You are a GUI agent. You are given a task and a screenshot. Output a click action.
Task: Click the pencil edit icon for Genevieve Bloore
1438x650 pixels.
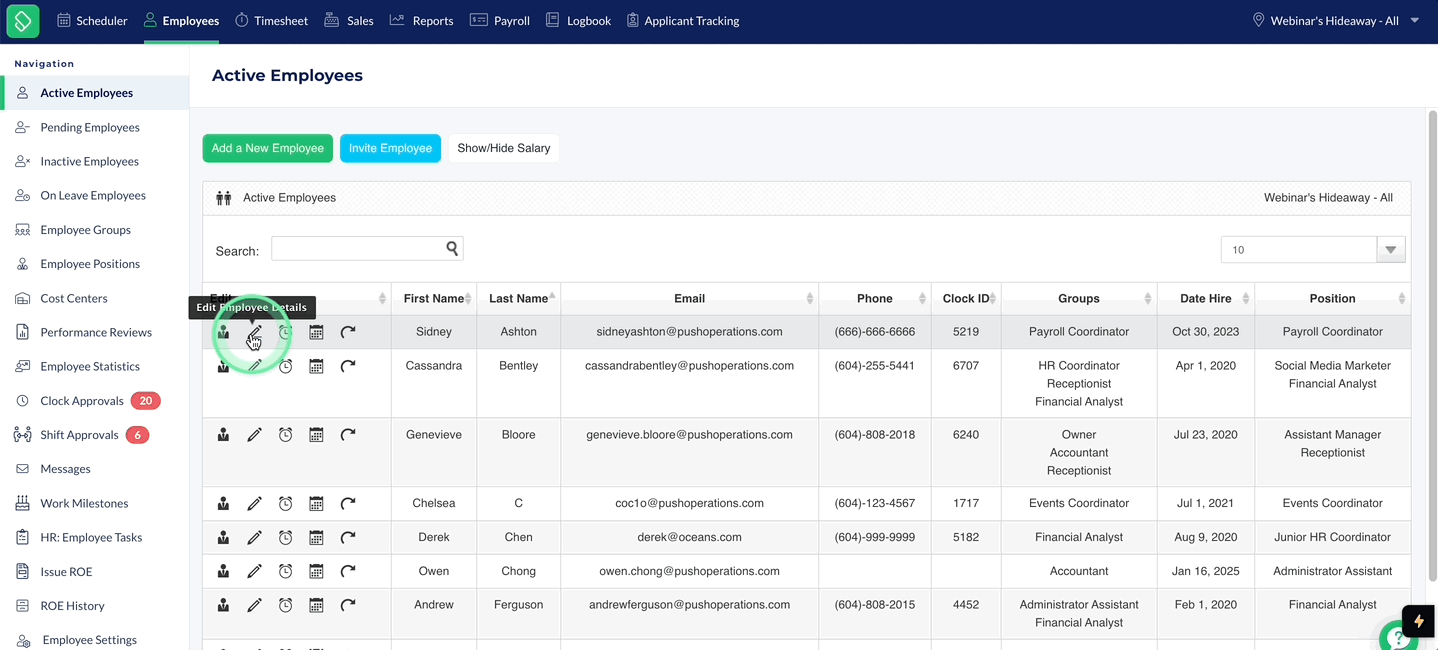click(255, 435)
